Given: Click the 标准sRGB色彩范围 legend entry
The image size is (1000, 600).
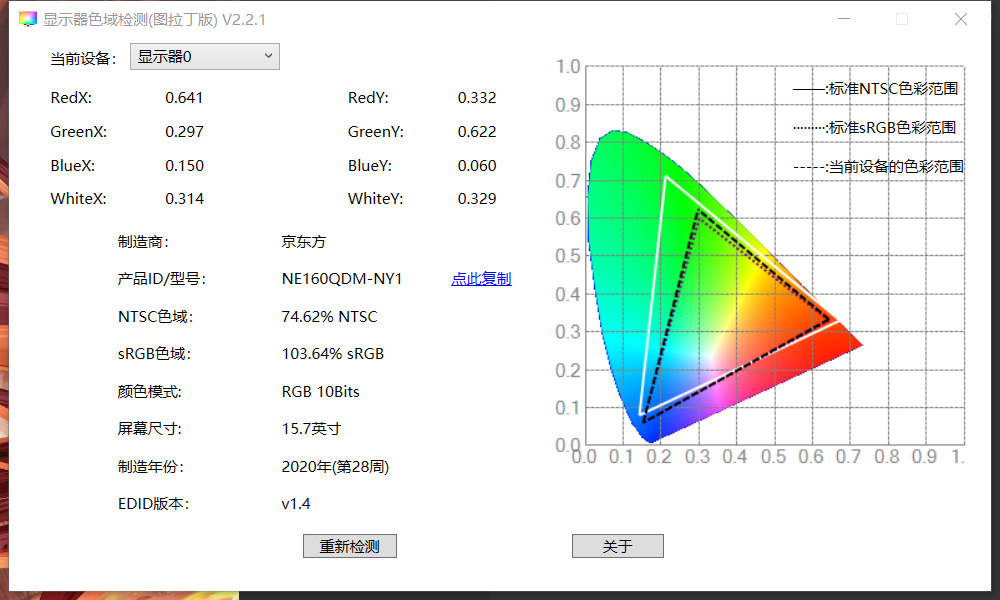Looking at the screenshot, I should (874, 128).
